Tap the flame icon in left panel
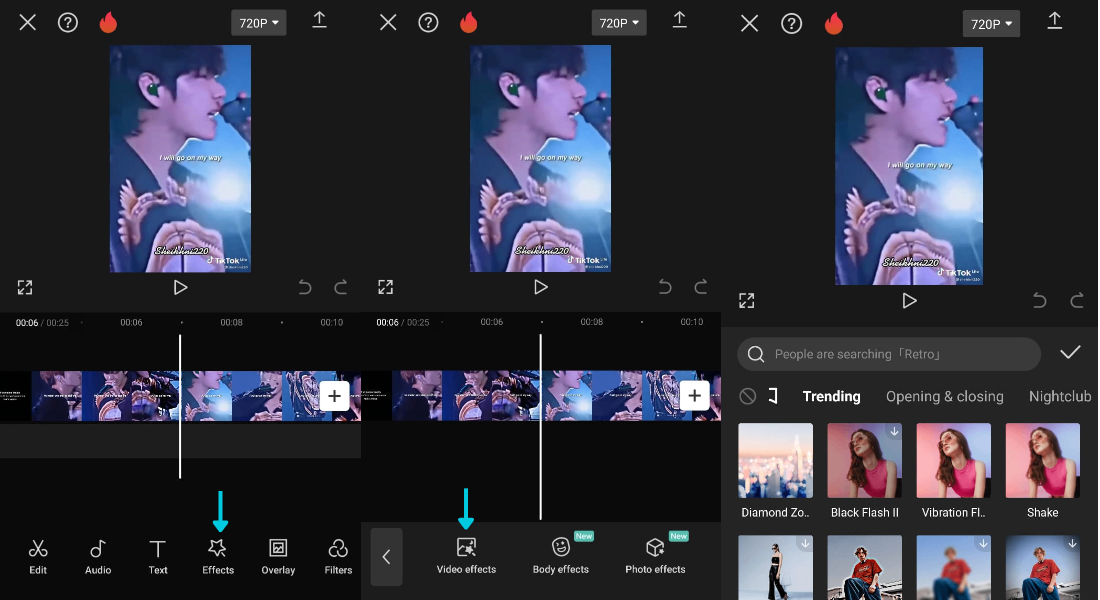The width and height of the screenshot is (1100, 600). 108,22
